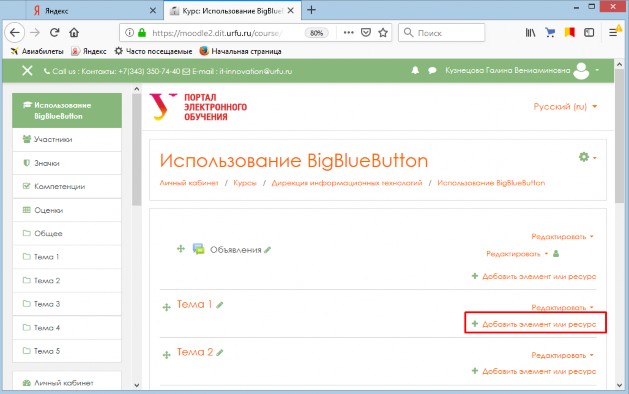The image size is (629, 394).
Task: Open Авиабилеты bookmark
Action: [37, 51]
